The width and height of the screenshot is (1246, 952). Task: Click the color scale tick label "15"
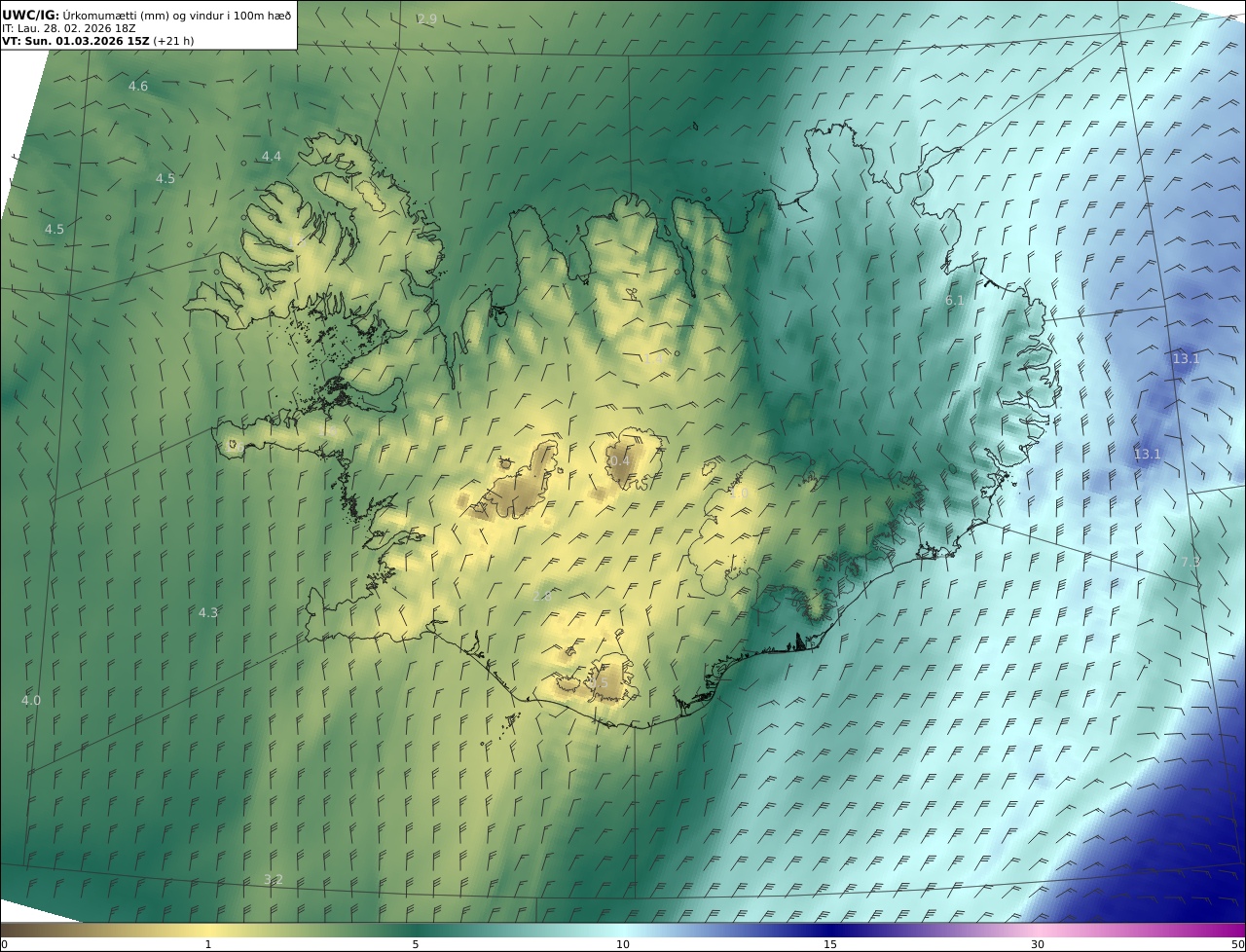[x=830, y=944]
